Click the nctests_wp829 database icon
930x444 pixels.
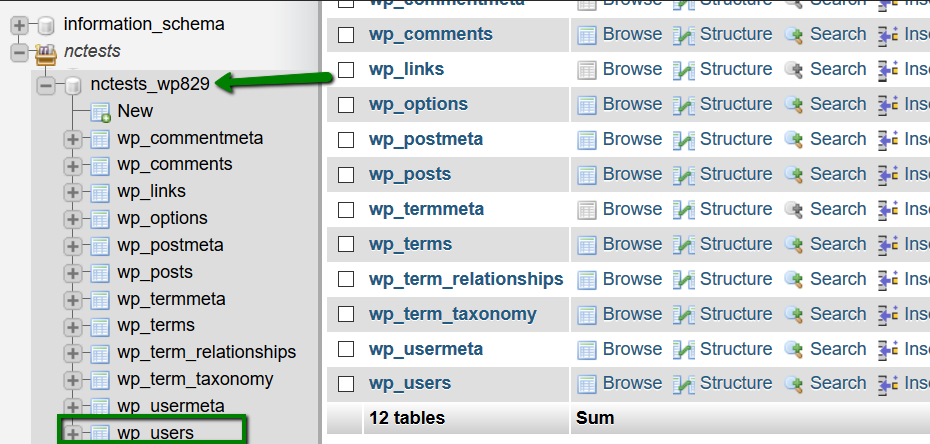tap(73, 85)
